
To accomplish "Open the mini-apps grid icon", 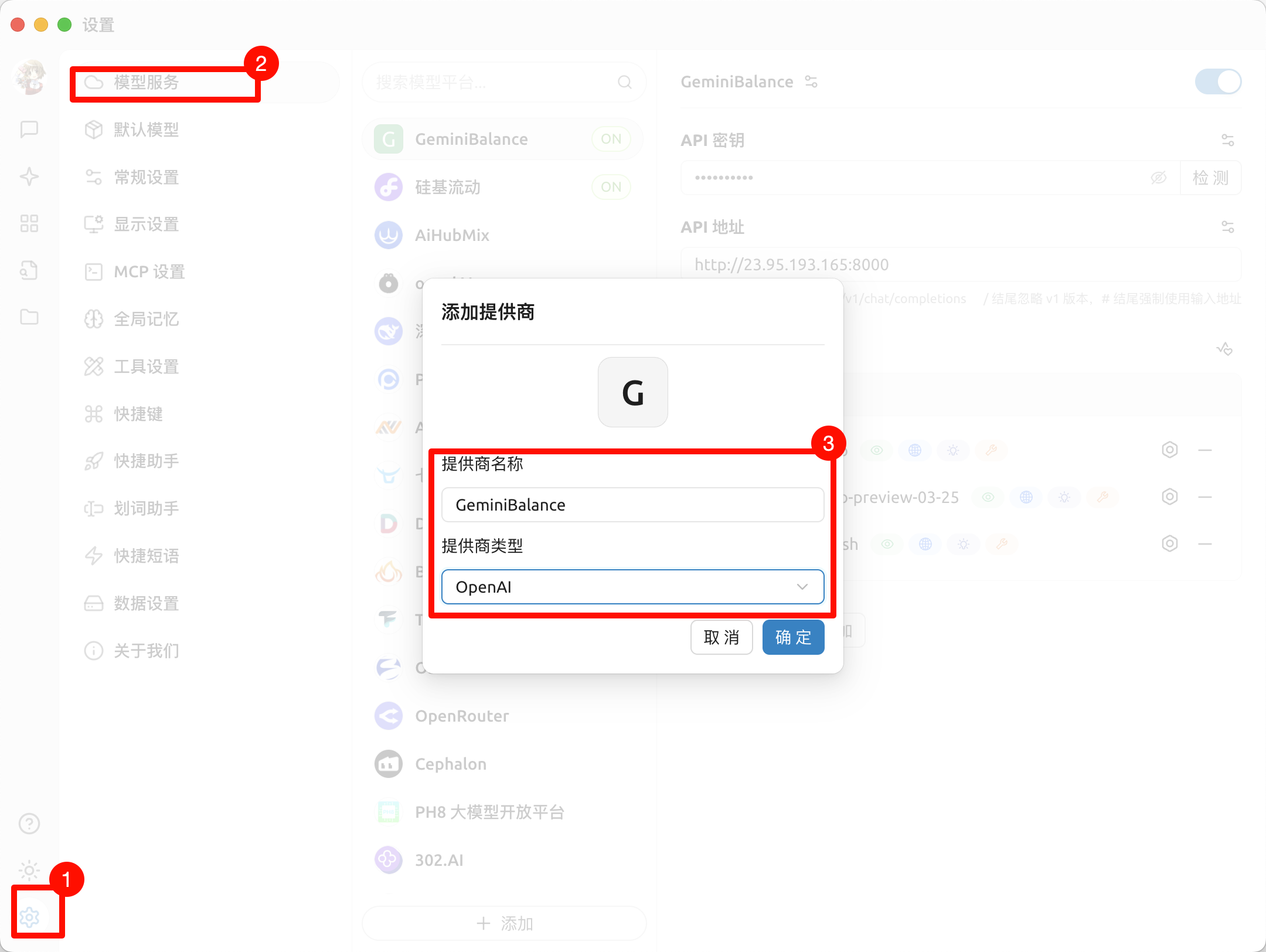I will point(29,223).
